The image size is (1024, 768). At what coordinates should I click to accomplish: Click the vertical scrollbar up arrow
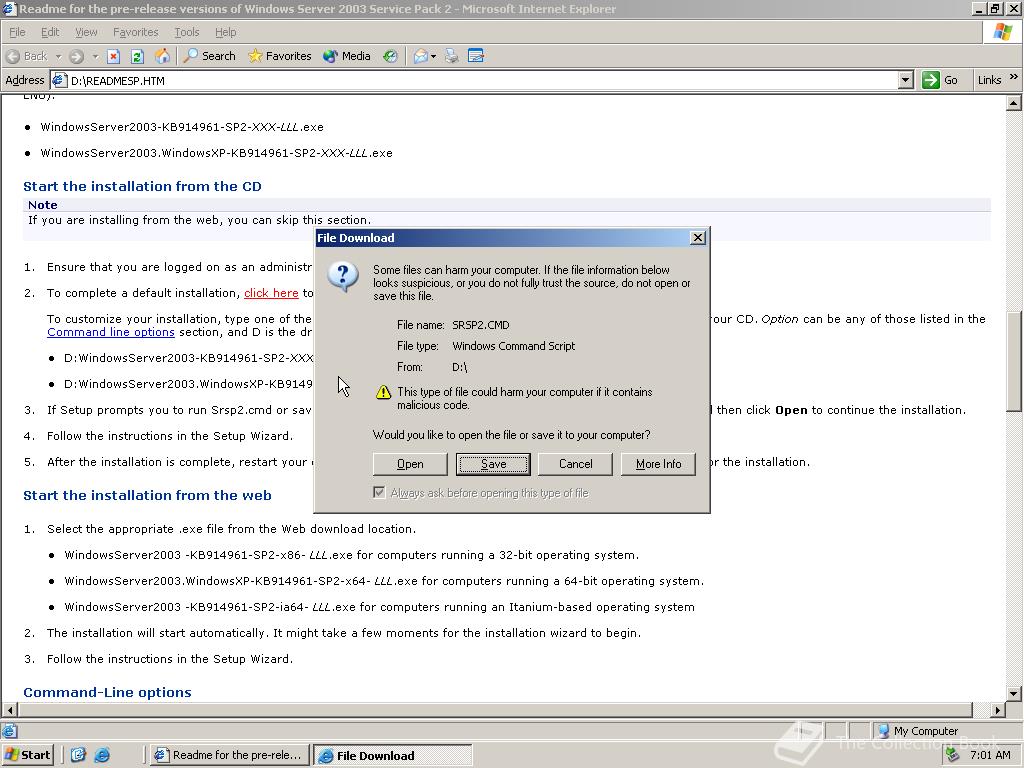[1013, 103]
